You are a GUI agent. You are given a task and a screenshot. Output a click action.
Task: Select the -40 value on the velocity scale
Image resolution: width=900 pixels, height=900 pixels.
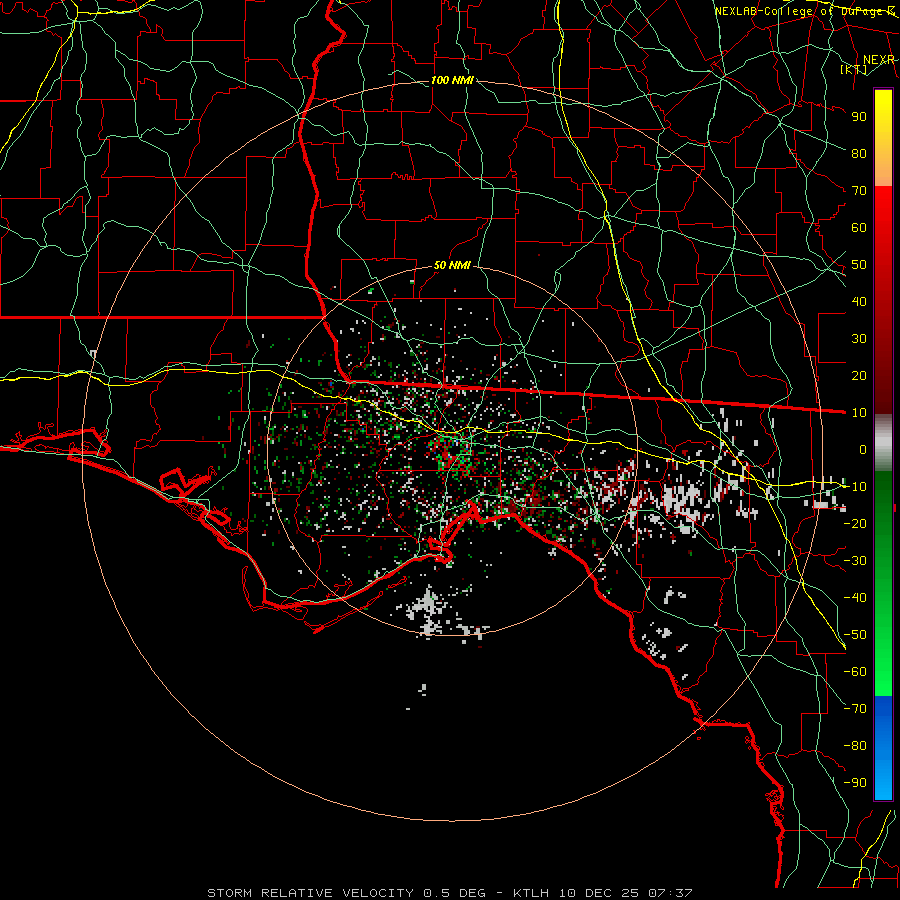tap(855, 598)
